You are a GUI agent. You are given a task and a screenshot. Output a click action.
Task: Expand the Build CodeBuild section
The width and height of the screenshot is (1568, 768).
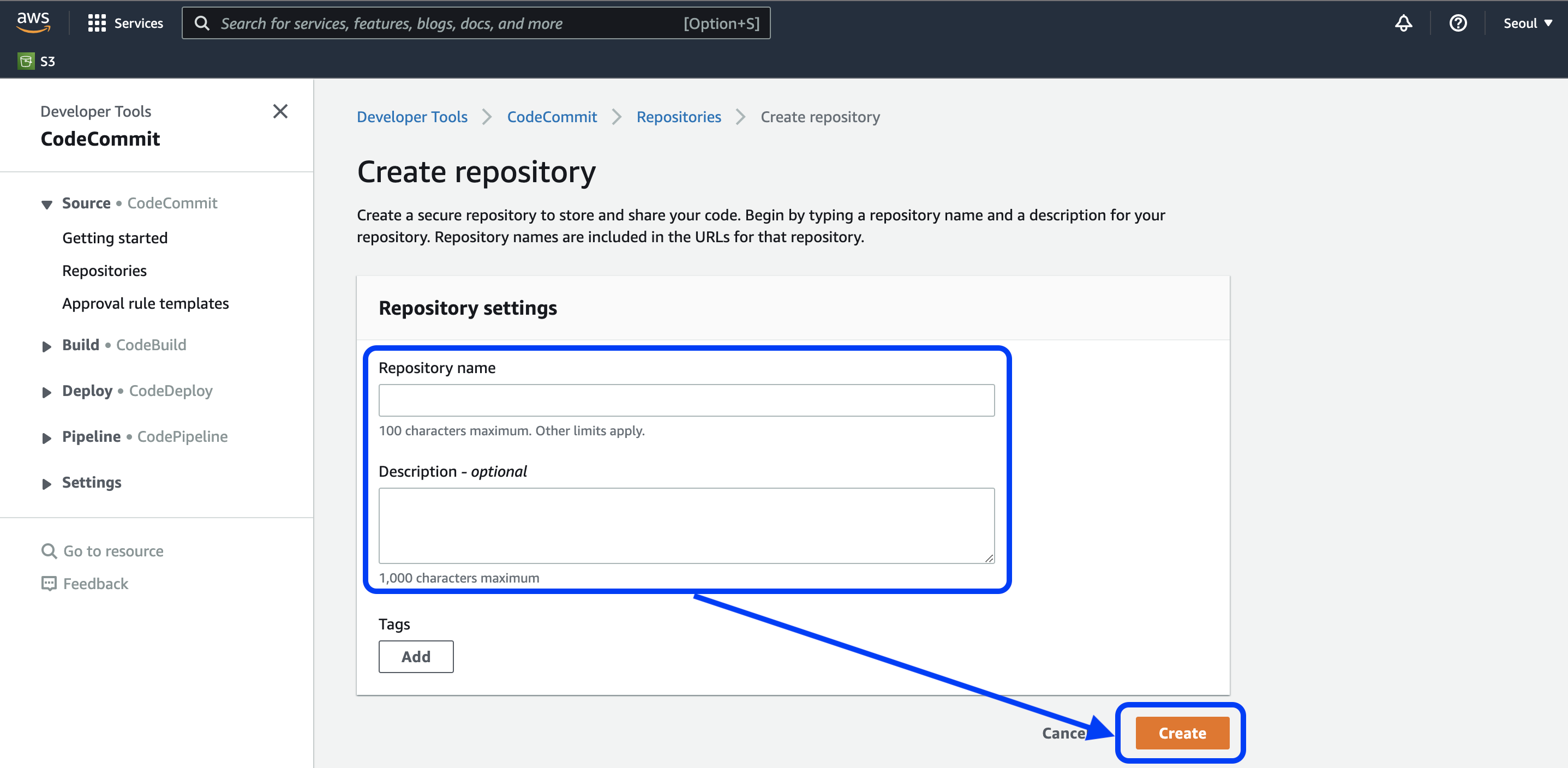[47, 346]
